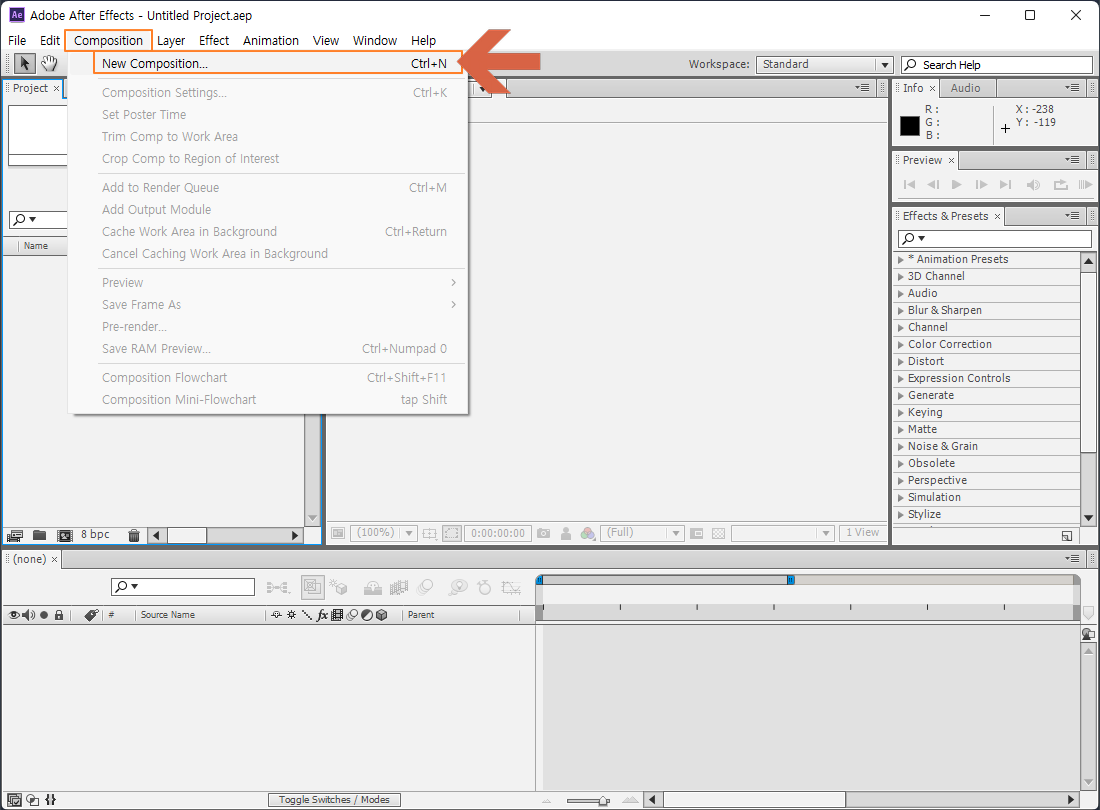Viewport: 1100px width, 810px height.
Task: Open the 1 View layout dropdown
Action: point(862,533)
